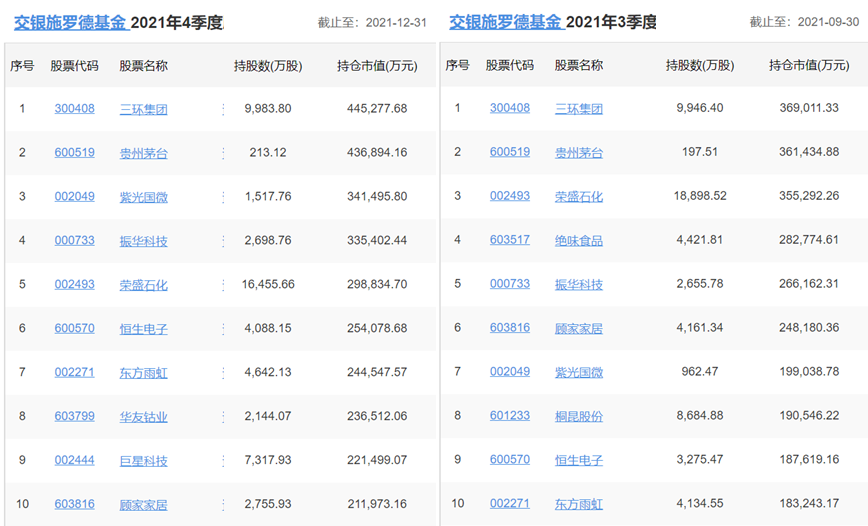Open 东方雨虹 name link in 4季度 table
This screenshot has width=868, height=526.
point(143,373)
